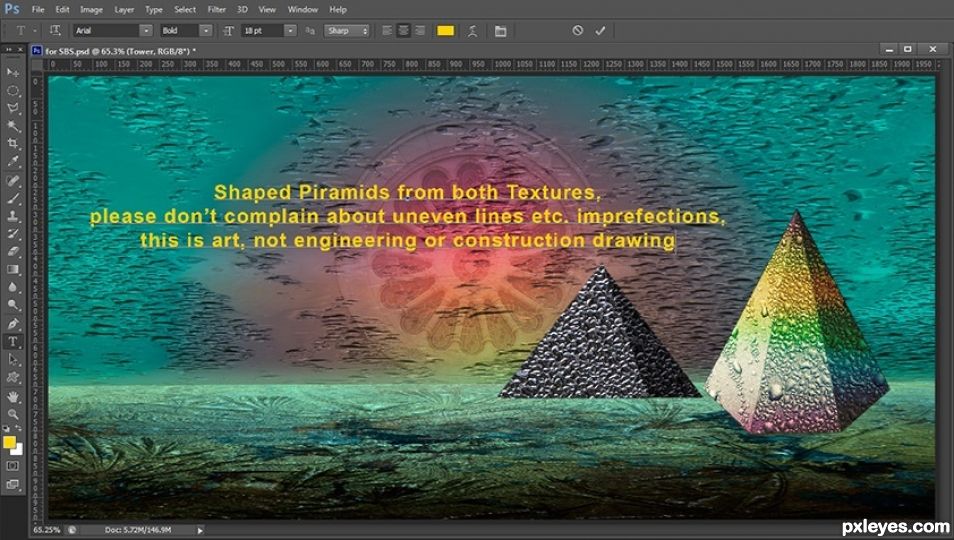Open the Layer menu
This screenshot has height=540, width=954.
click(x=124, y=9)
